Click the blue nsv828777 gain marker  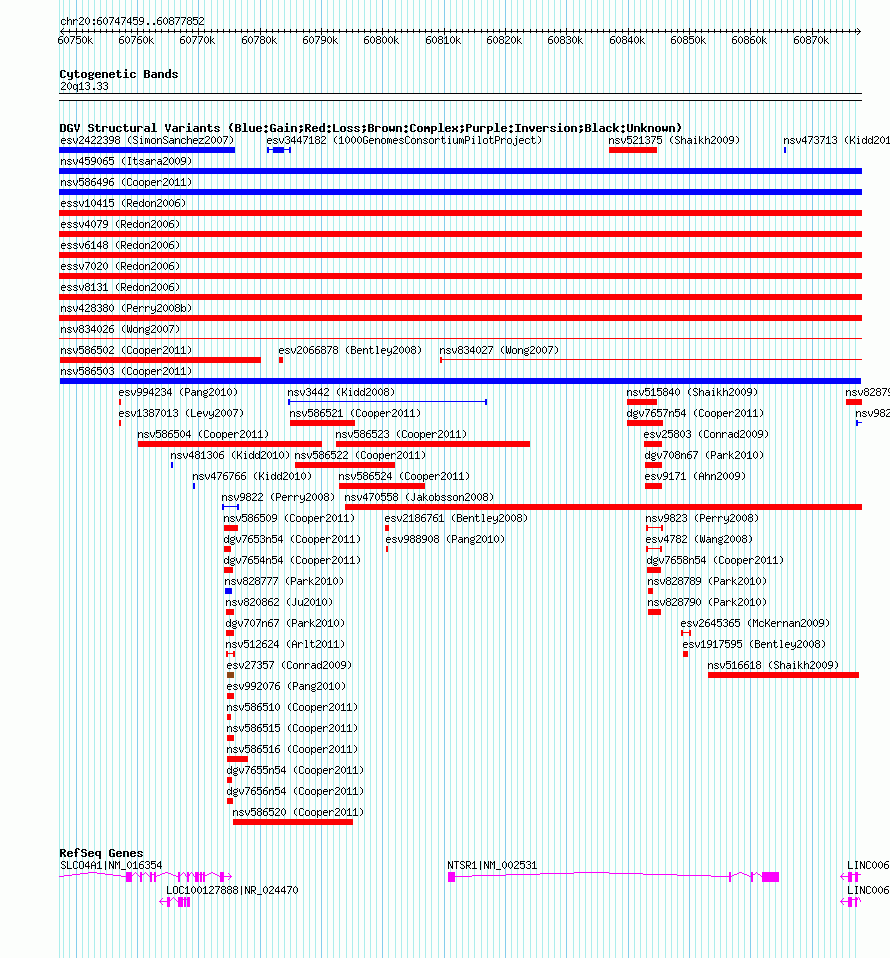[228, 591]
